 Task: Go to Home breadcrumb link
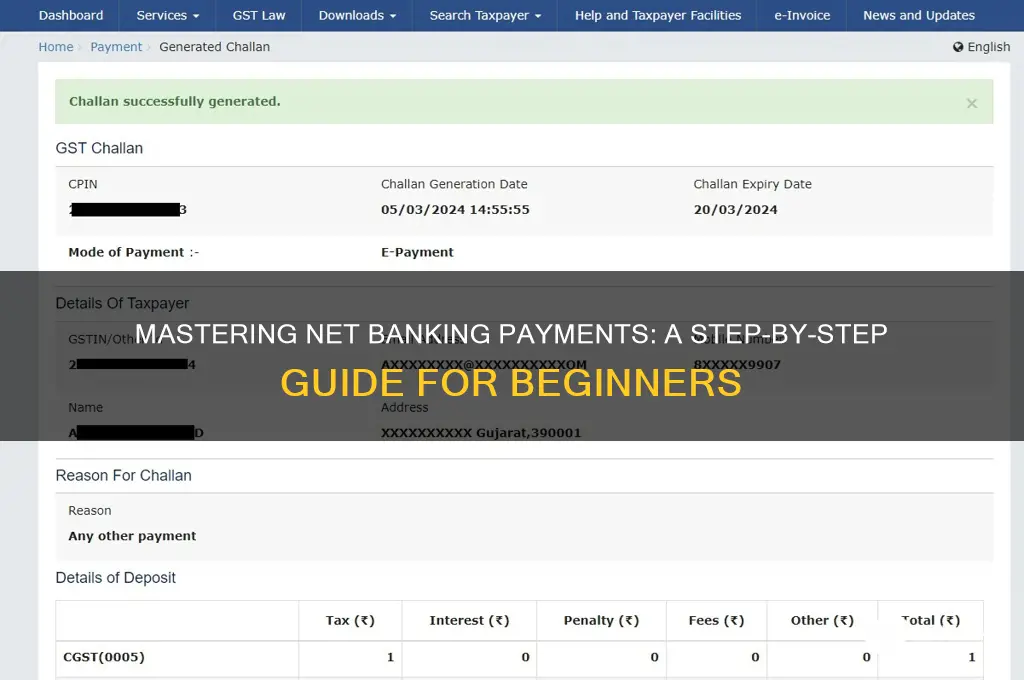coord(56,47)
